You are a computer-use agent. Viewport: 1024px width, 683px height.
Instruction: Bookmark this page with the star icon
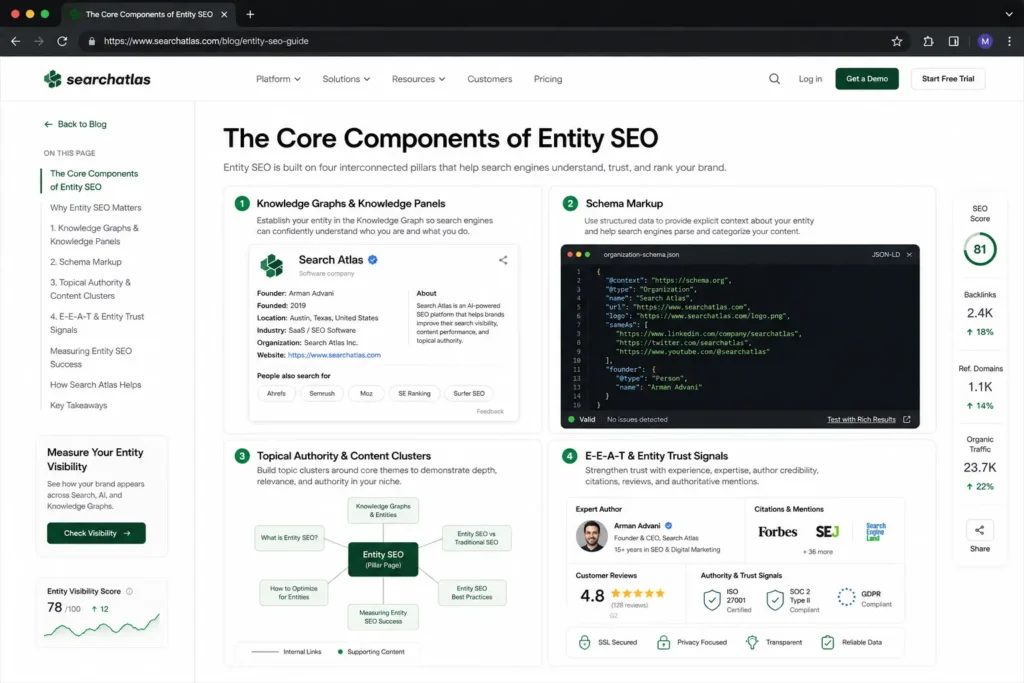coord(897,41)
